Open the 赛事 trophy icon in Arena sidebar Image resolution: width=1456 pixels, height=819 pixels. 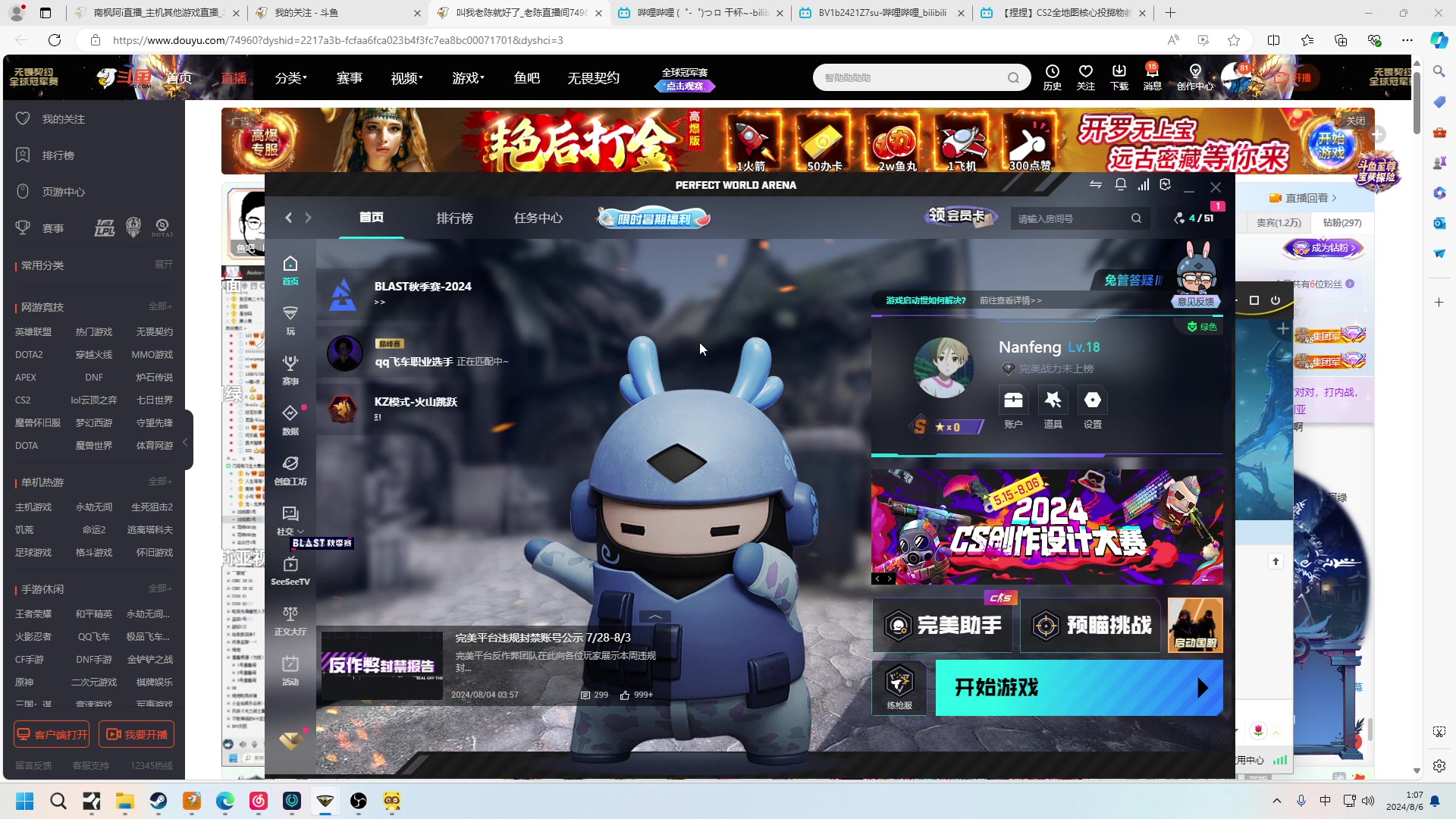point(290,370)
